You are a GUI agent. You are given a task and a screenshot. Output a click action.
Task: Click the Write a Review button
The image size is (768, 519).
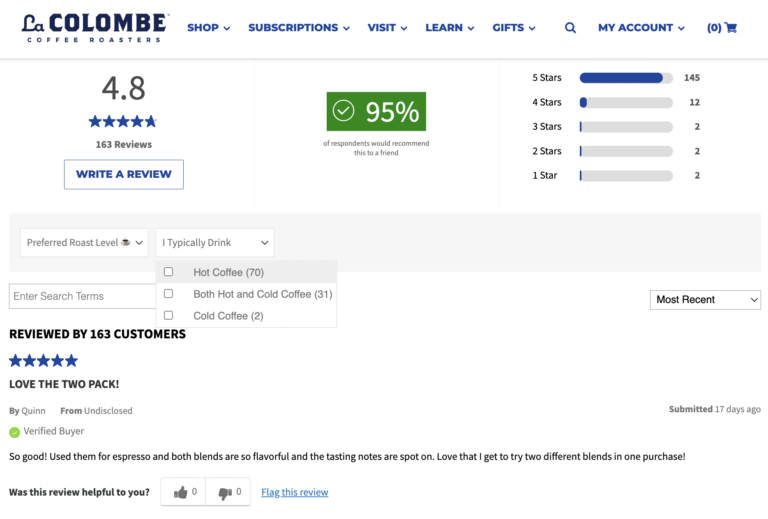coord(124,174)
